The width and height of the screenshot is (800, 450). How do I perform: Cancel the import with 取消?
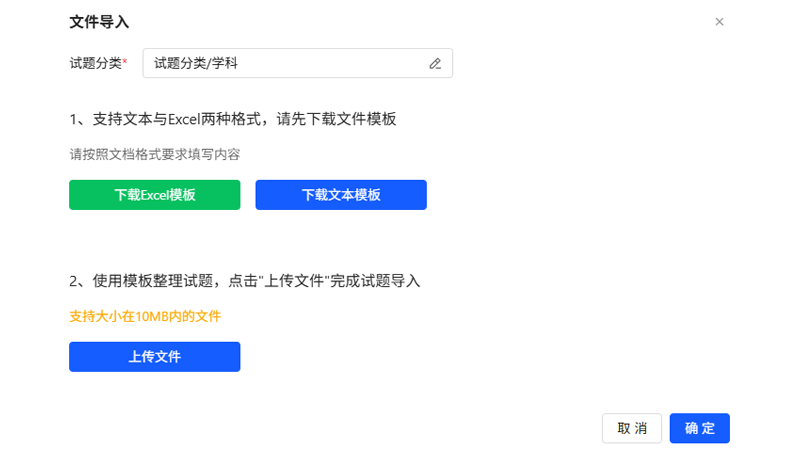point(632,428)
